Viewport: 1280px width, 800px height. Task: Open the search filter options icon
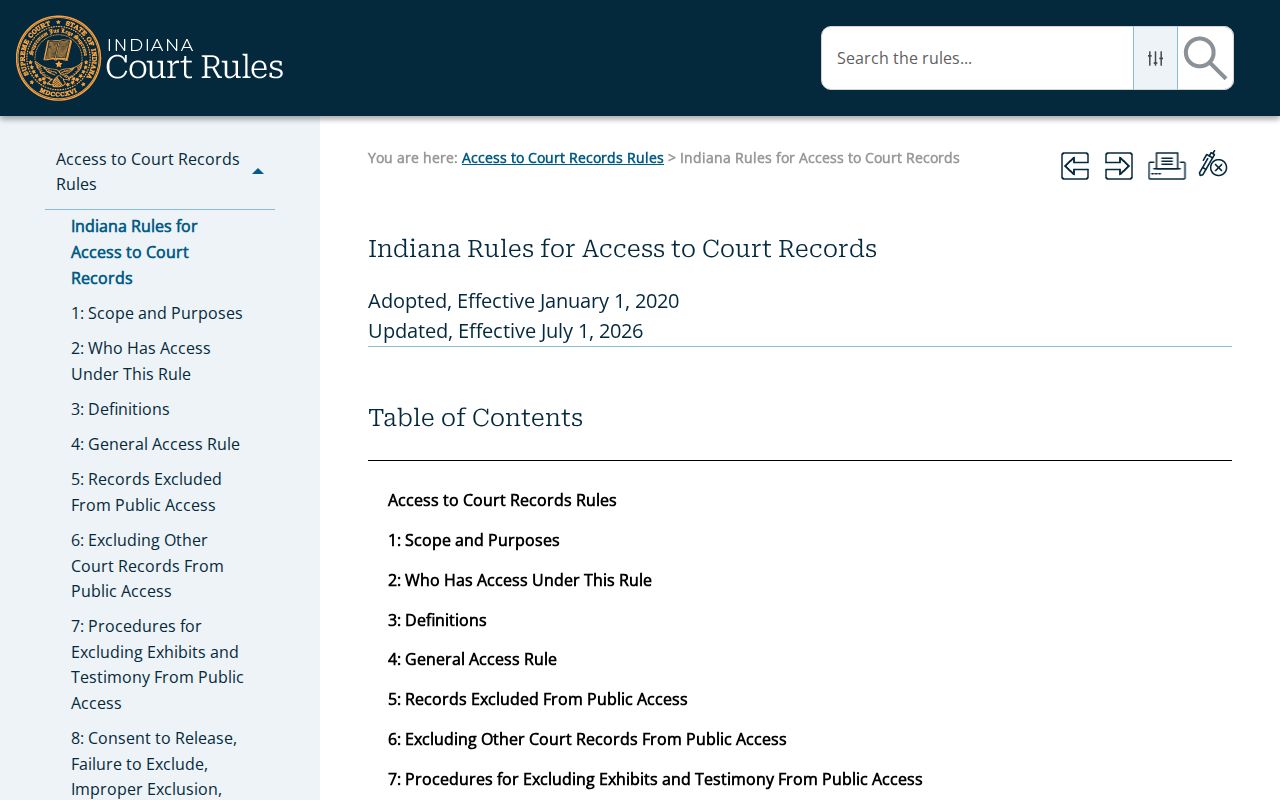[1155, 58]
